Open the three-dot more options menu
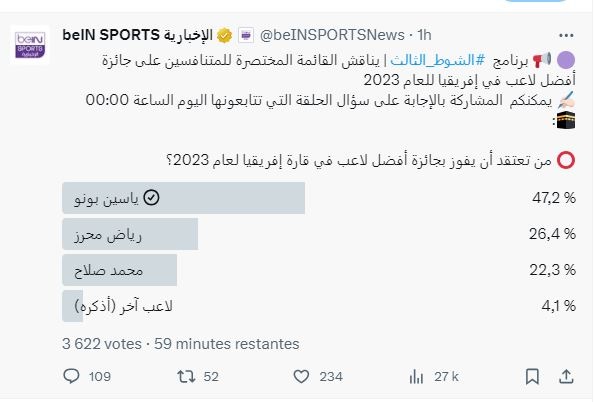The width and height of the screenshot is (594, 402). [566, 36]
